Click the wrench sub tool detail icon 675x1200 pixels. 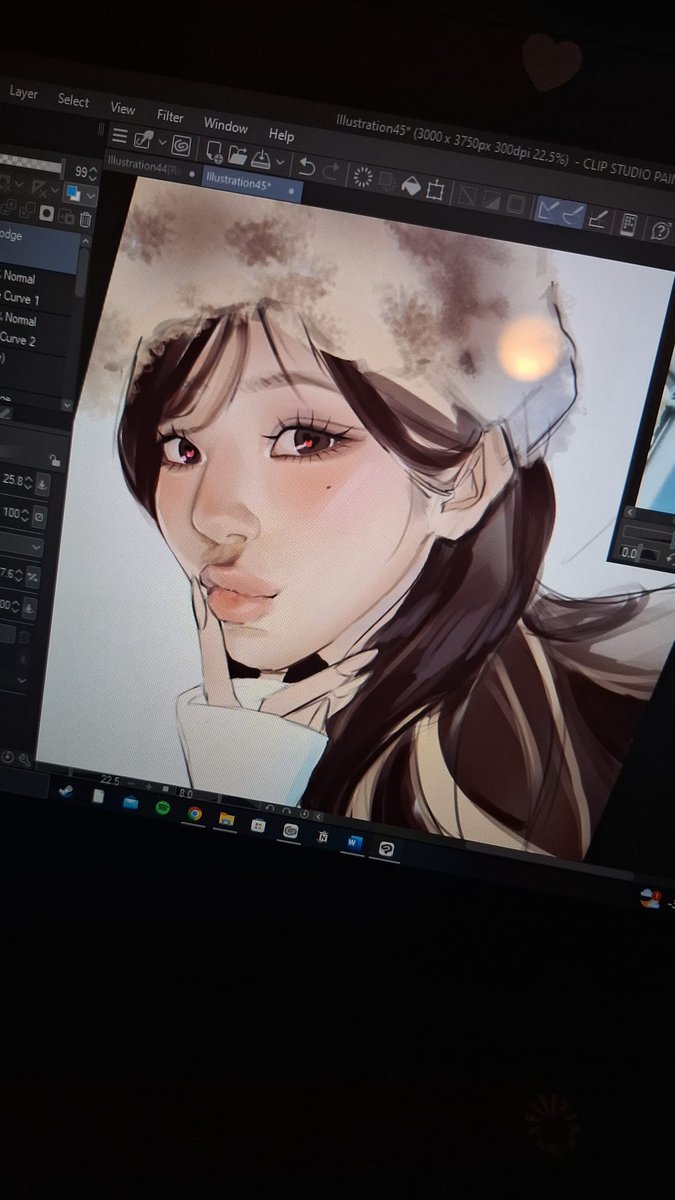point(25,759)
